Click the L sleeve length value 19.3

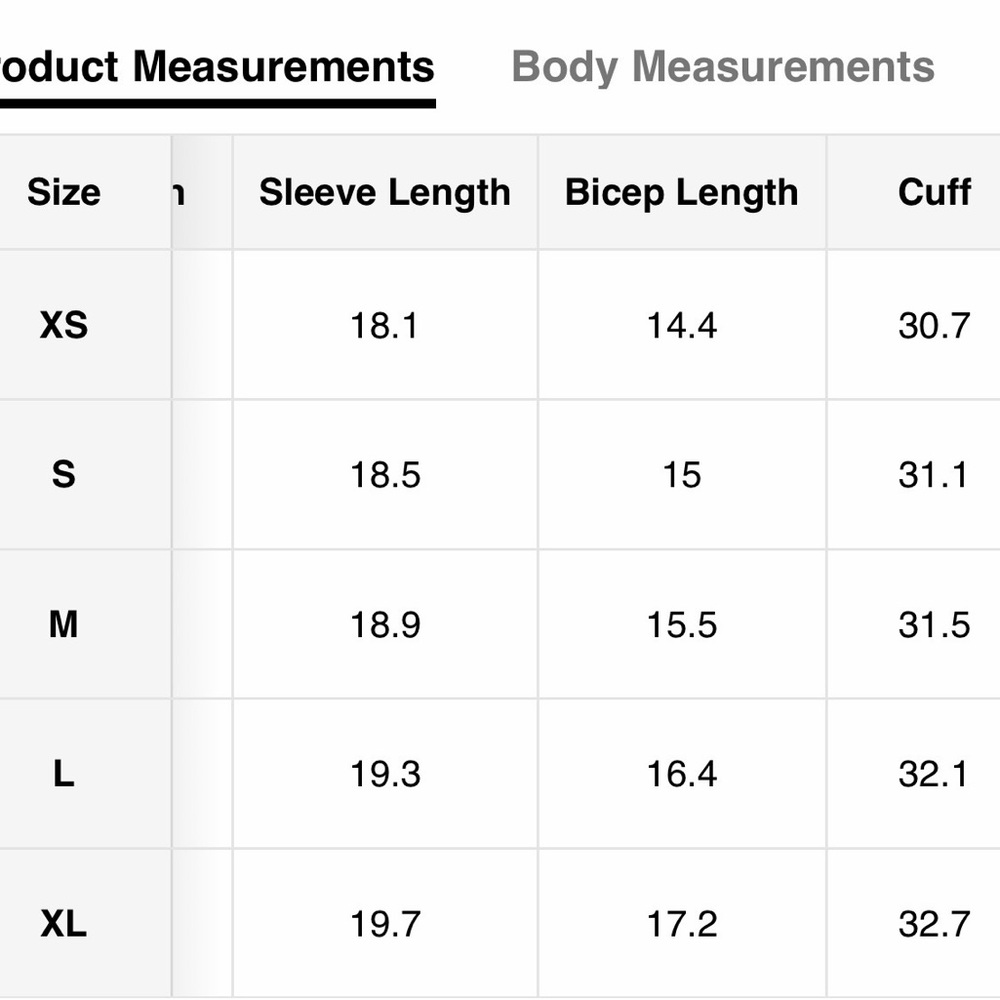point(385,774)
